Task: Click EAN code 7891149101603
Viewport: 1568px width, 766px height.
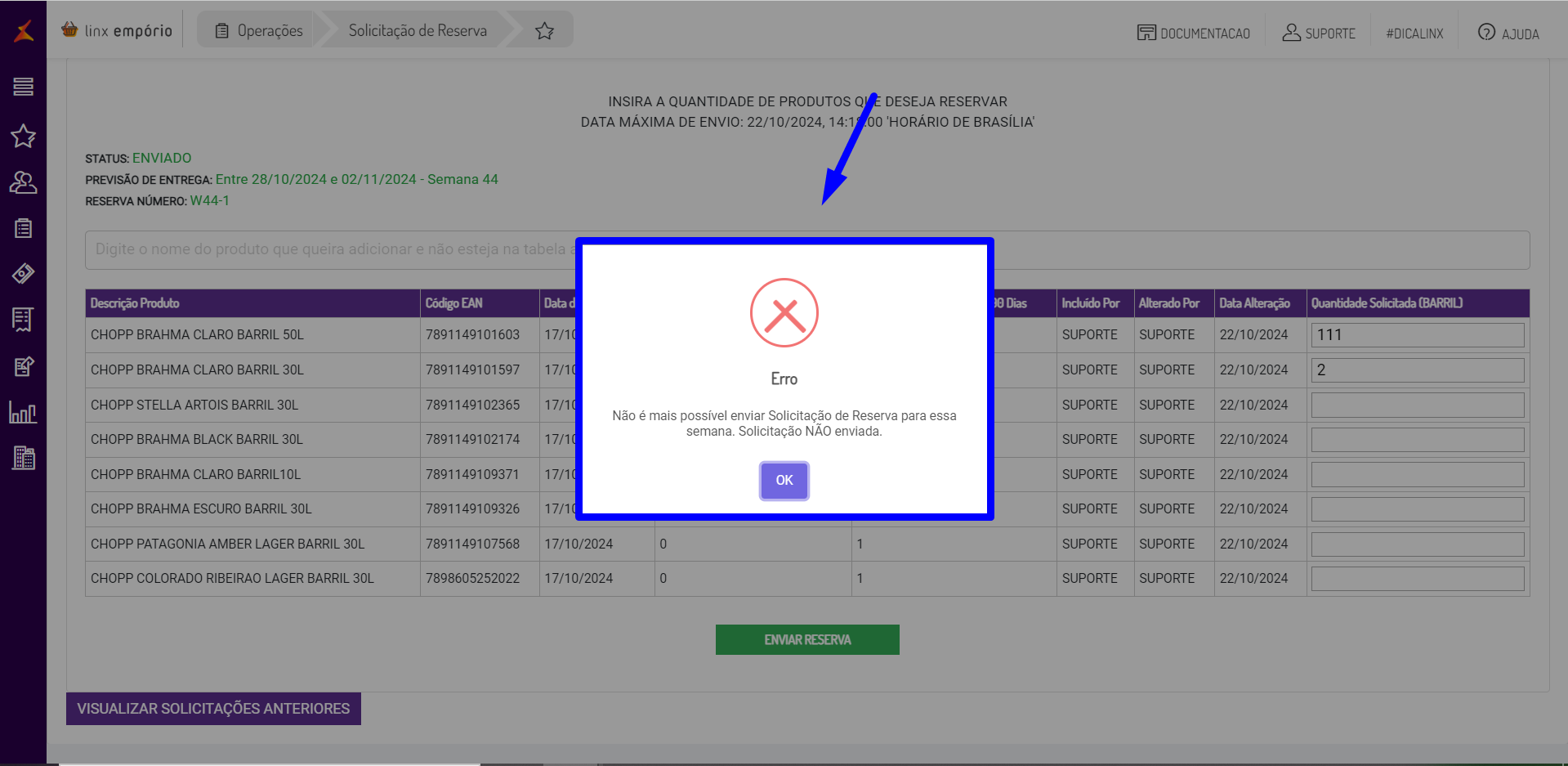Action: 472,335
